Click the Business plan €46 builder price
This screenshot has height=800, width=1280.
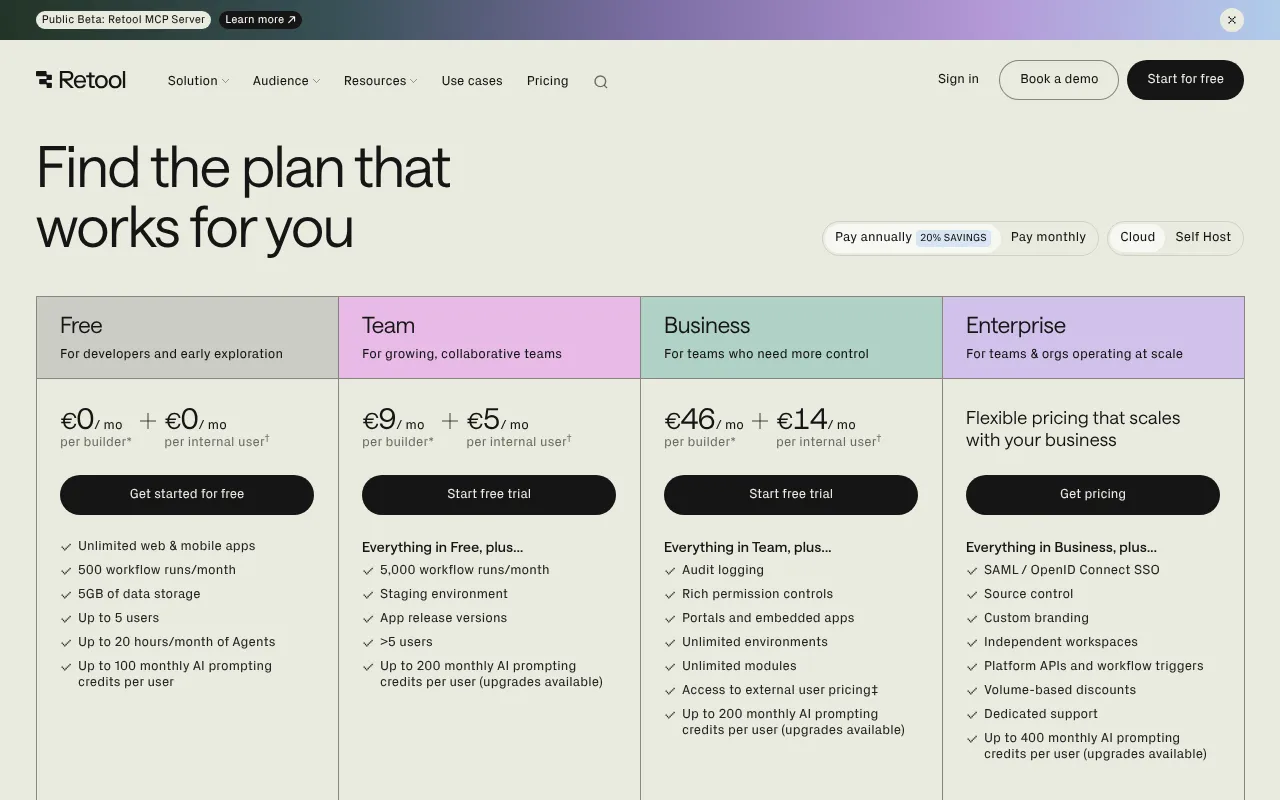(x=704, y=420)
